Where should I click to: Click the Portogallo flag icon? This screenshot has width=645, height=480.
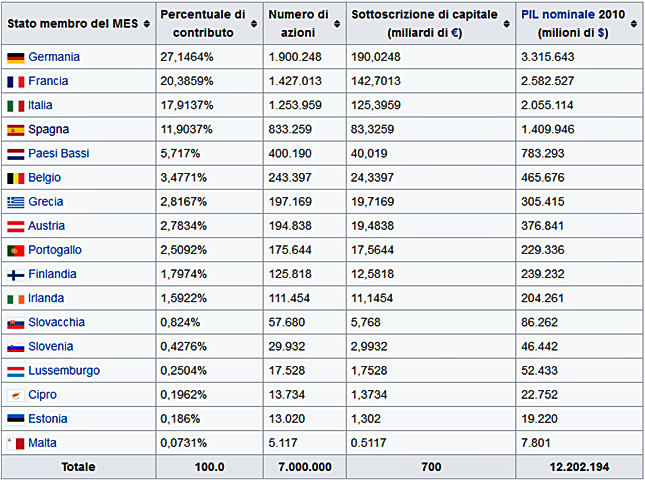16,250
